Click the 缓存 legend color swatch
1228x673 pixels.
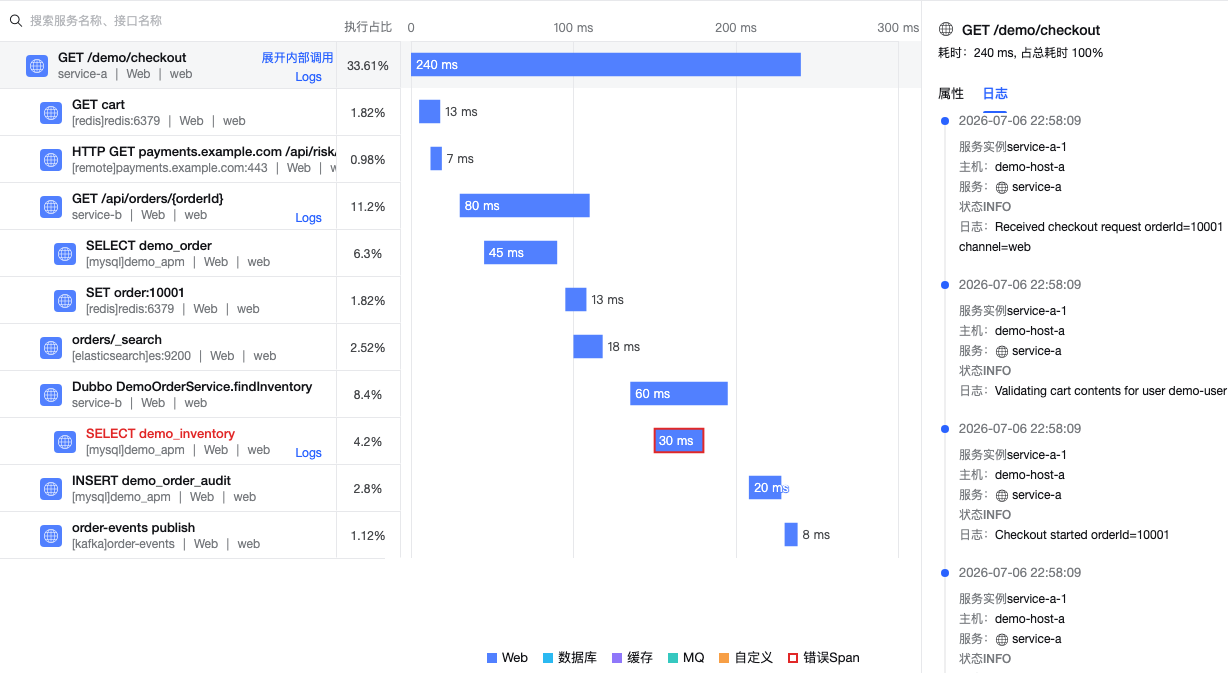(x=618, y=658)
